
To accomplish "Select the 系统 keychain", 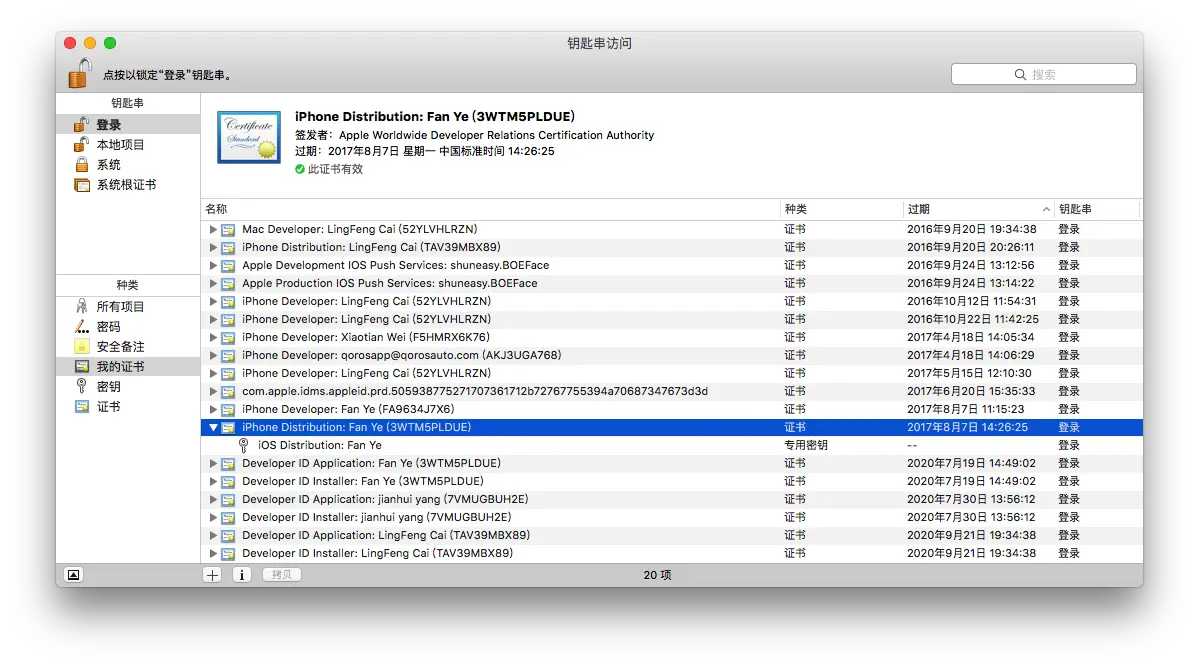I will (x=128, y=164).
